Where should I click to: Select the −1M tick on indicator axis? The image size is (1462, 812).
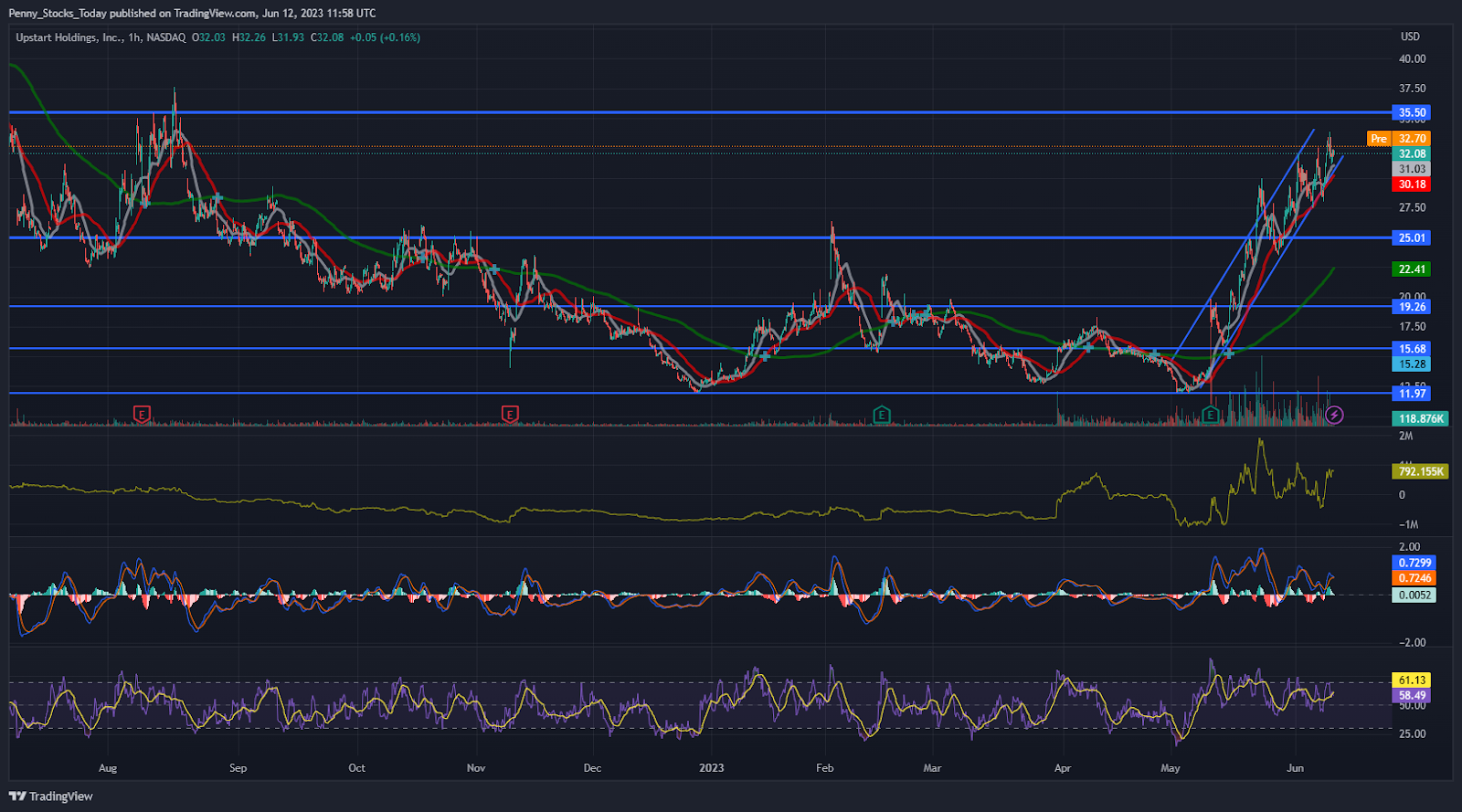click(1408, 524)
